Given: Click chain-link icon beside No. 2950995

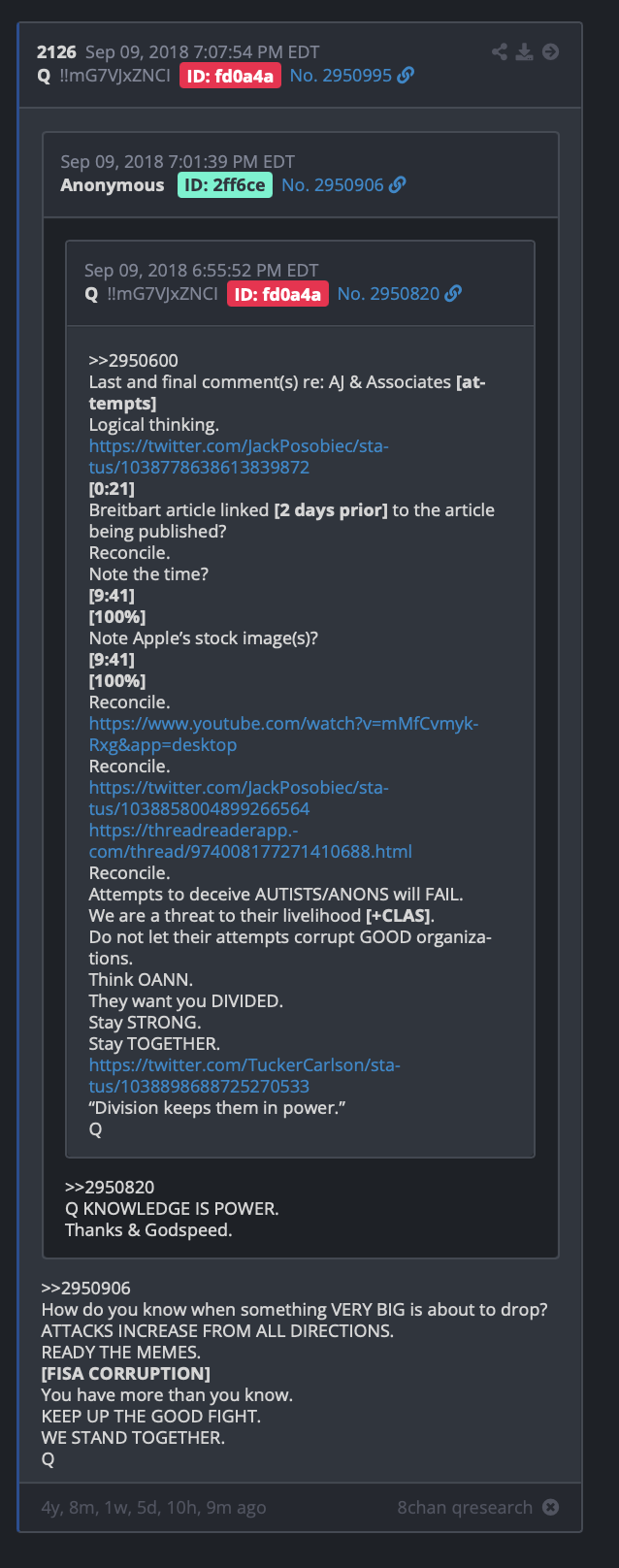Looking at the screenshot, I should click(x=406, y=76).
